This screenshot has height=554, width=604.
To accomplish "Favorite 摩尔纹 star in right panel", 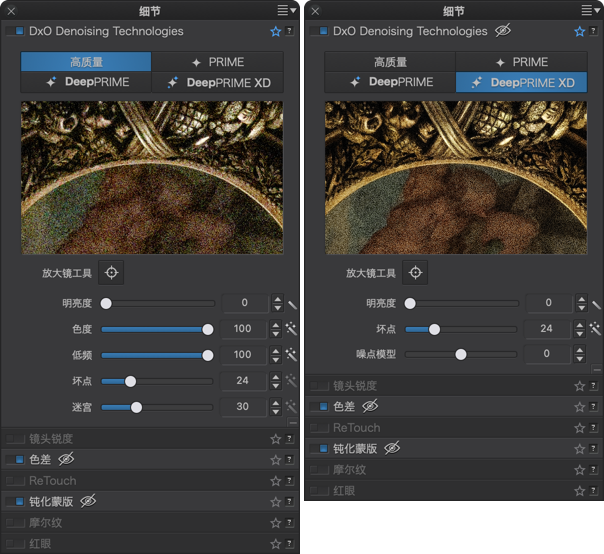I will point(579,470).
